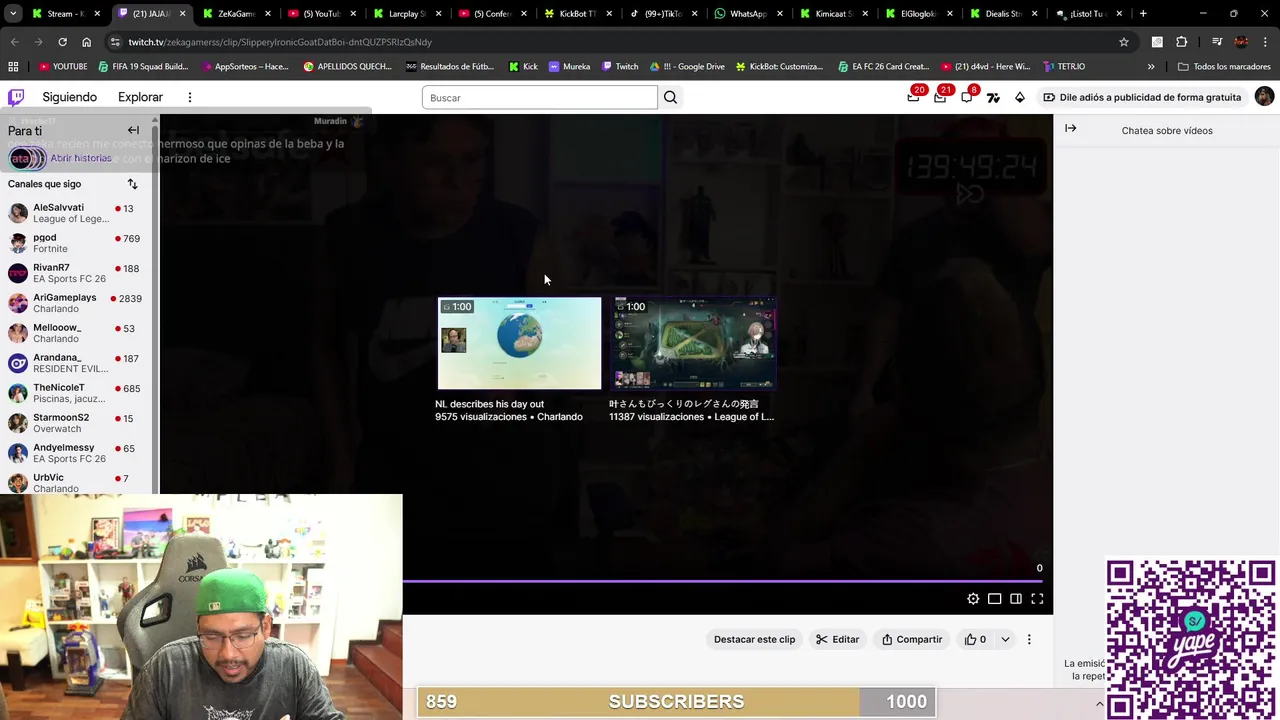The height and width of the screenshot is (720, 1280).
Task: Open Andyelmessy channel
Action: pyautogui.click(x=76, y=453)
